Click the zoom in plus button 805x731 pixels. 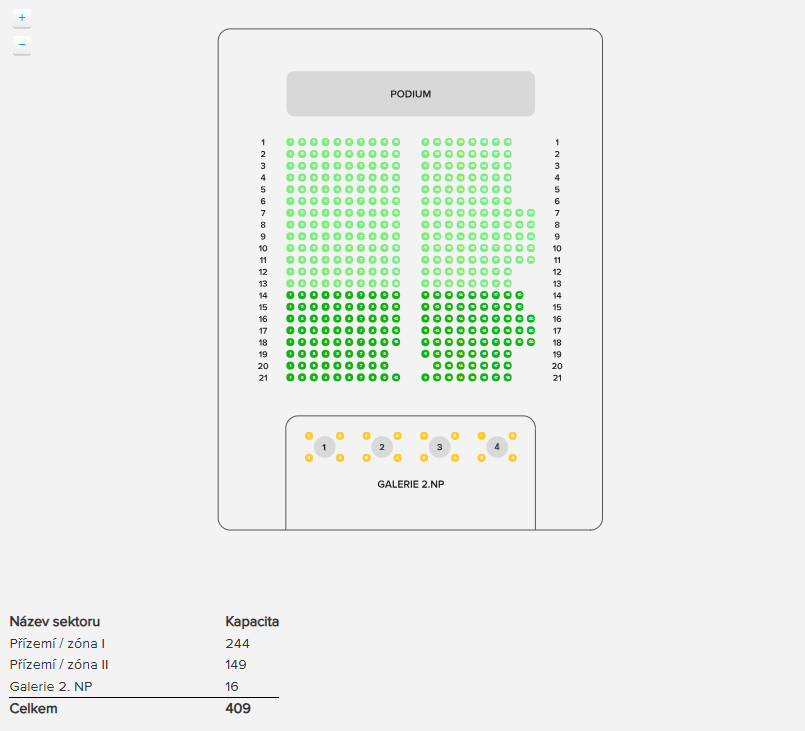tap(22, 18)
